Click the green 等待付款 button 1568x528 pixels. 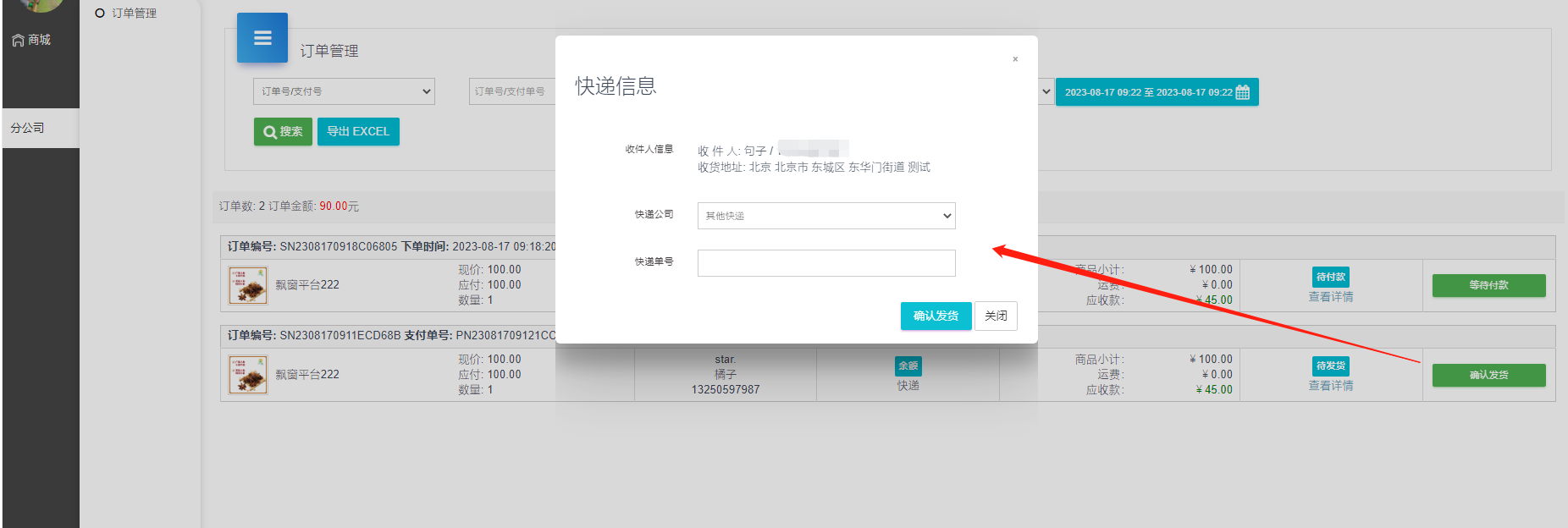click(1488, 285)
